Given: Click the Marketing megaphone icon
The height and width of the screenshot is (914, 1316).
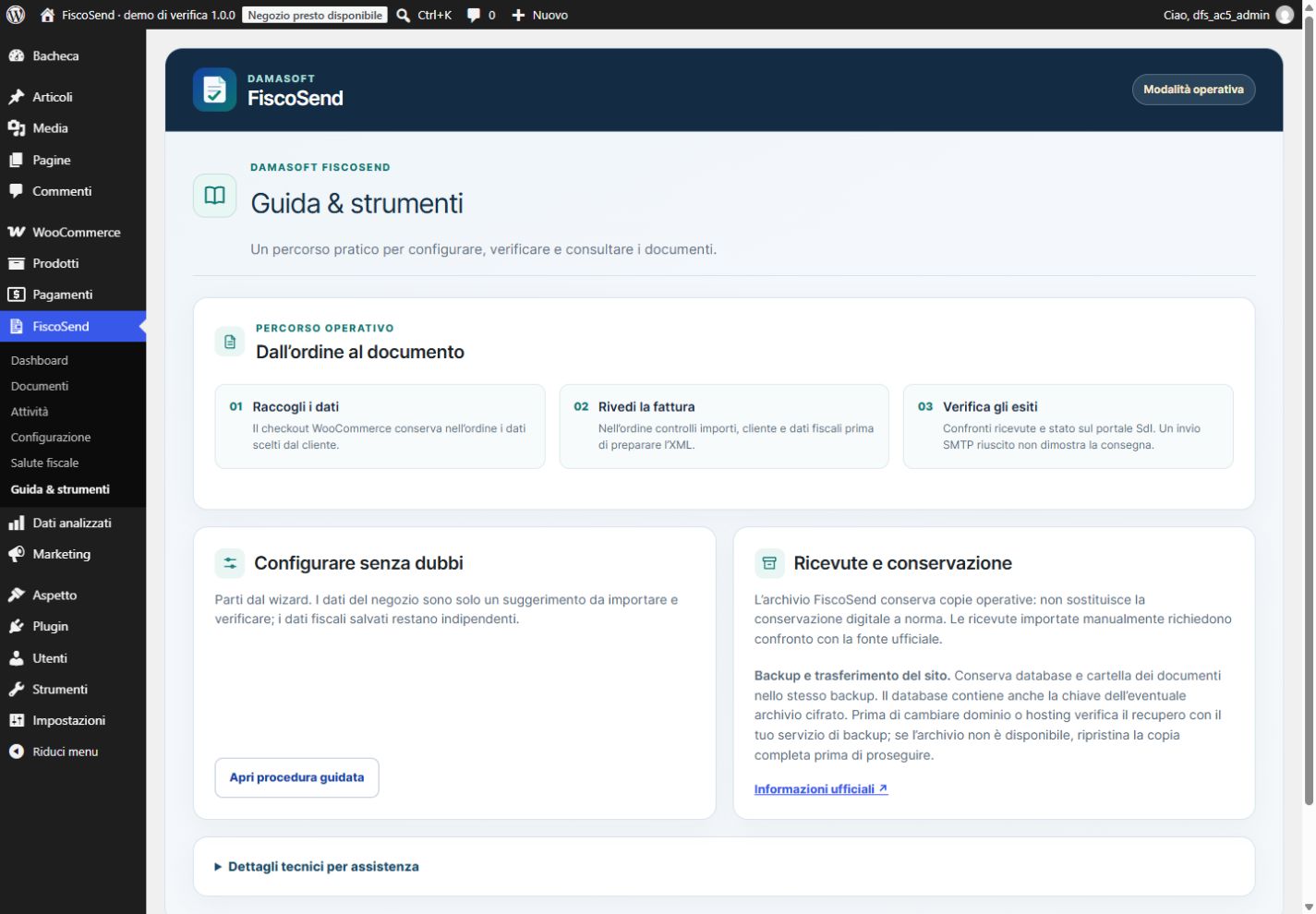Looking at the screenshot, I should pyautogui.click(x=17, y=554).
